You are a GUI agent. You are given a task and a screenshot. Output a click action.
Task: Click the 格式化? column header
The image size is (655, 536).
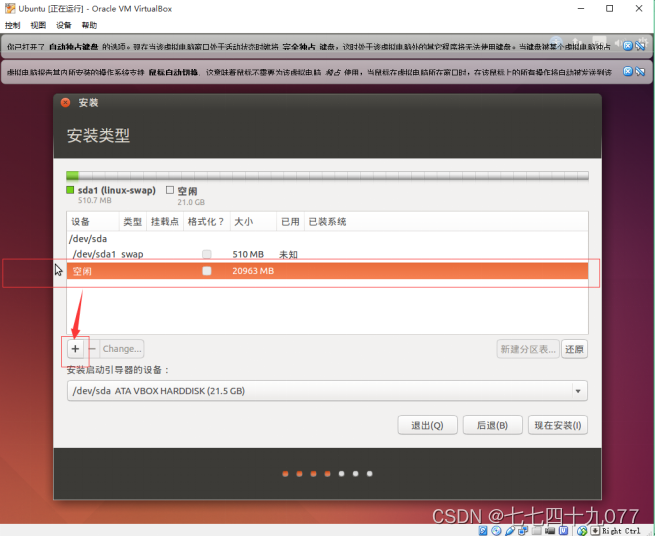coord(206,221)
